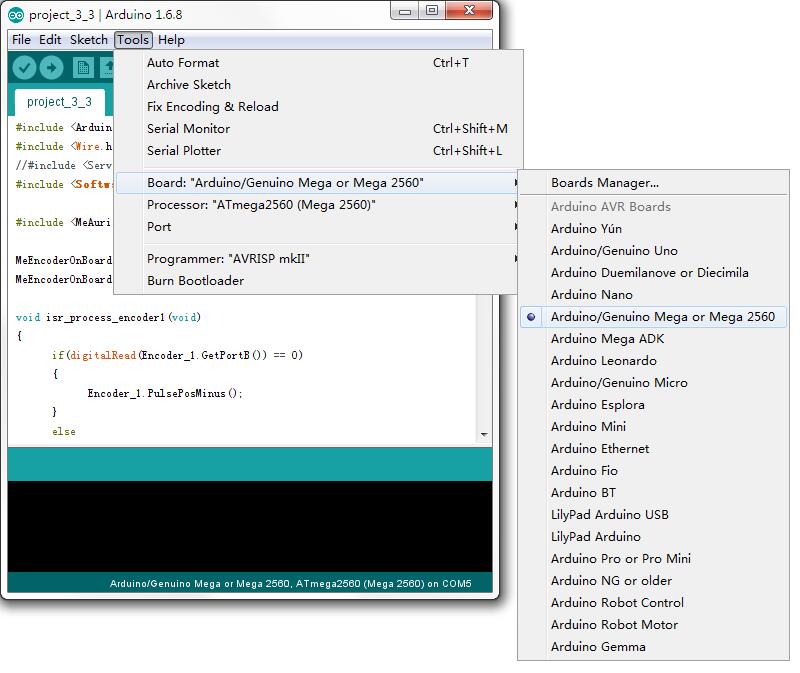Viewport: 800px width, 673px height.
Task: Click the editor scrollbar down arrow
Action: pyautogui.click(x=485, y=435)
